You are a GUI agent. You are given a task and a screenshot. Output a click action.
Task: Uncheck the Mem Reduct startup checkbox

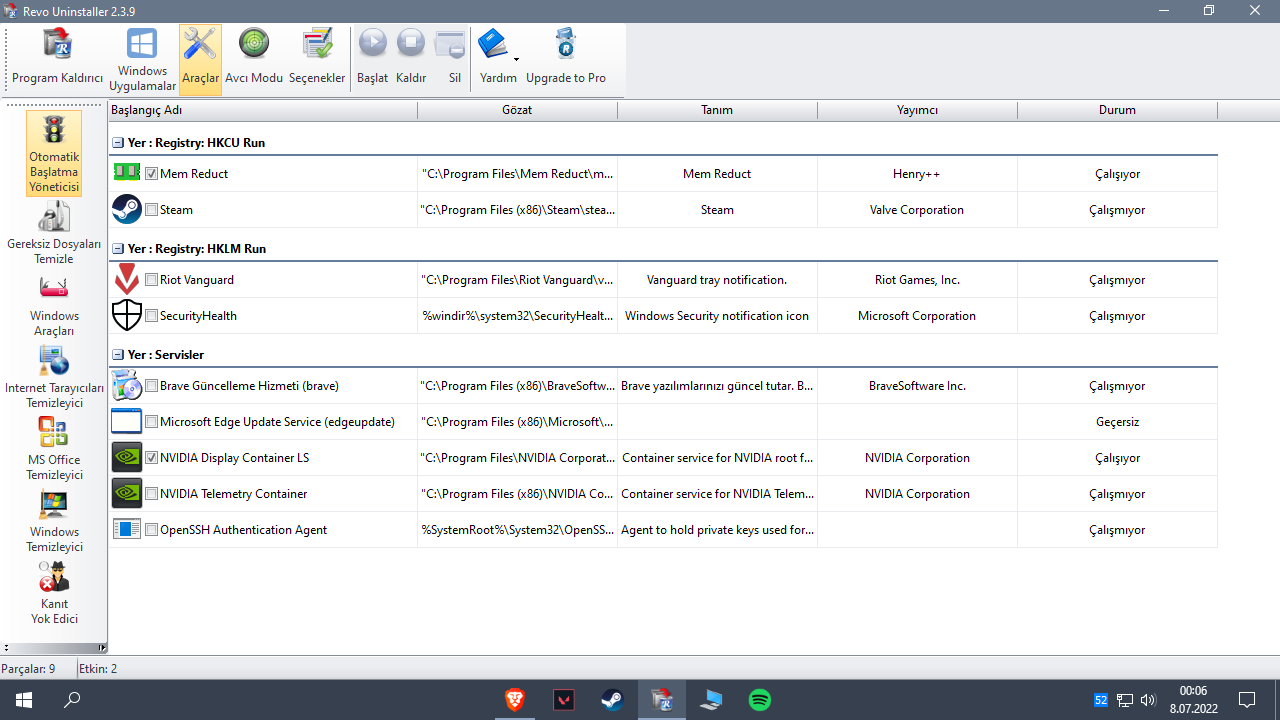coord(151,174)
